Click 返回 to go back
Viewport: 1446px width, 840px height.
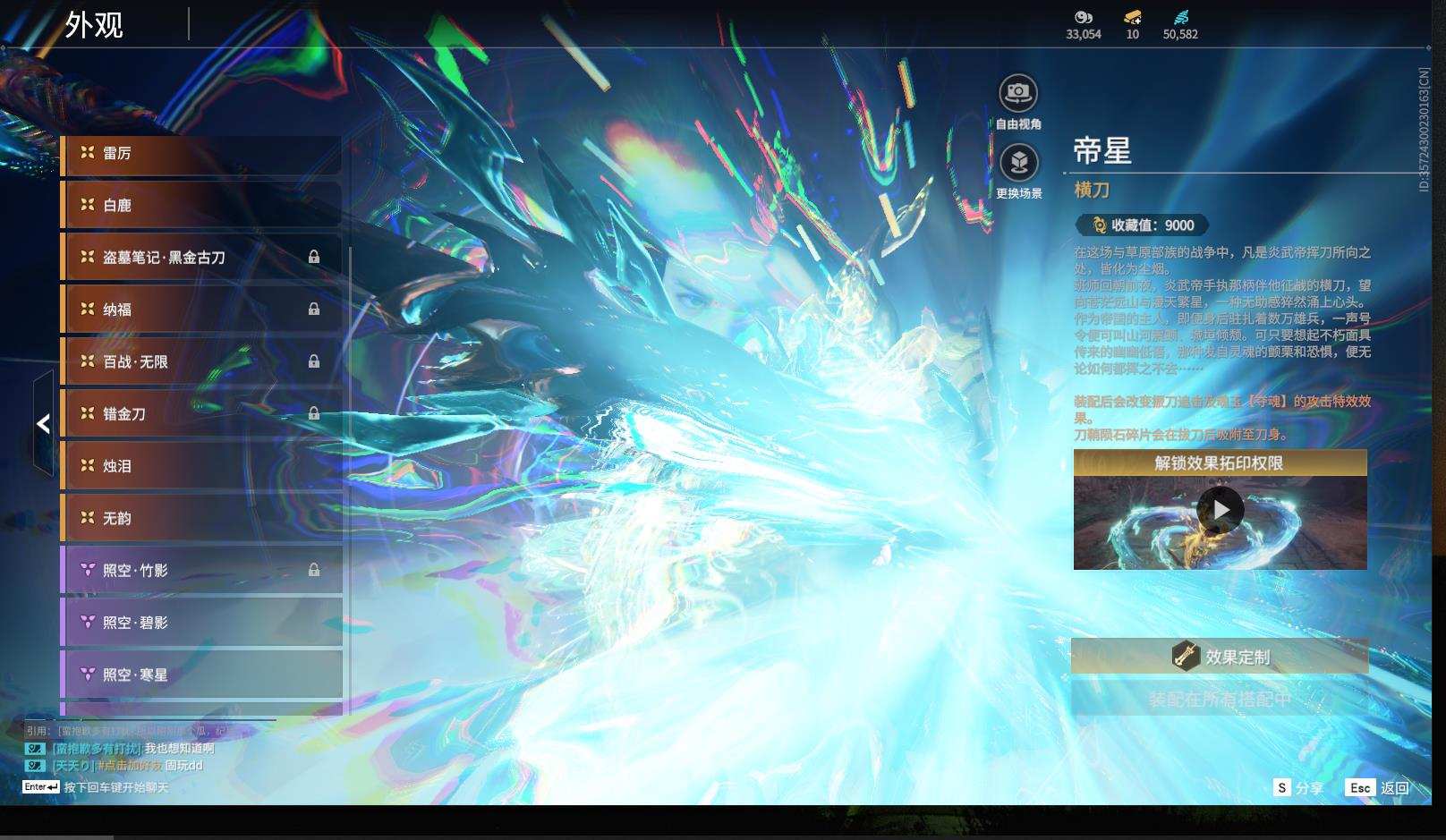(1379, 787)
